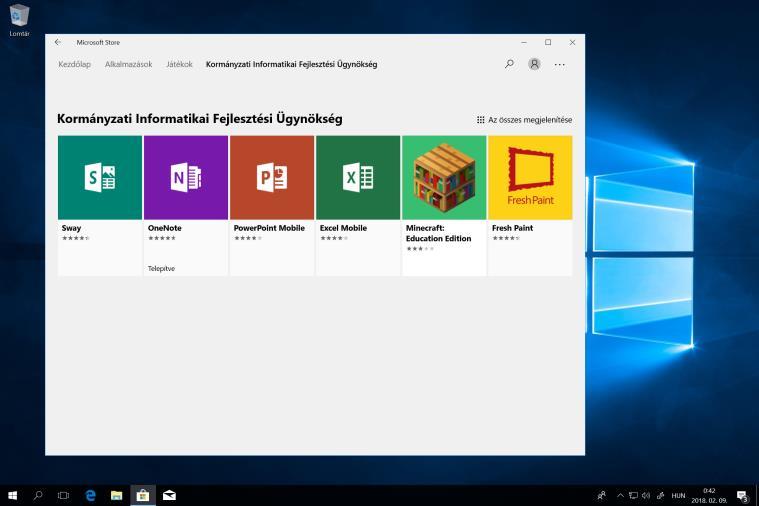Open the Sway app tile

100,205
